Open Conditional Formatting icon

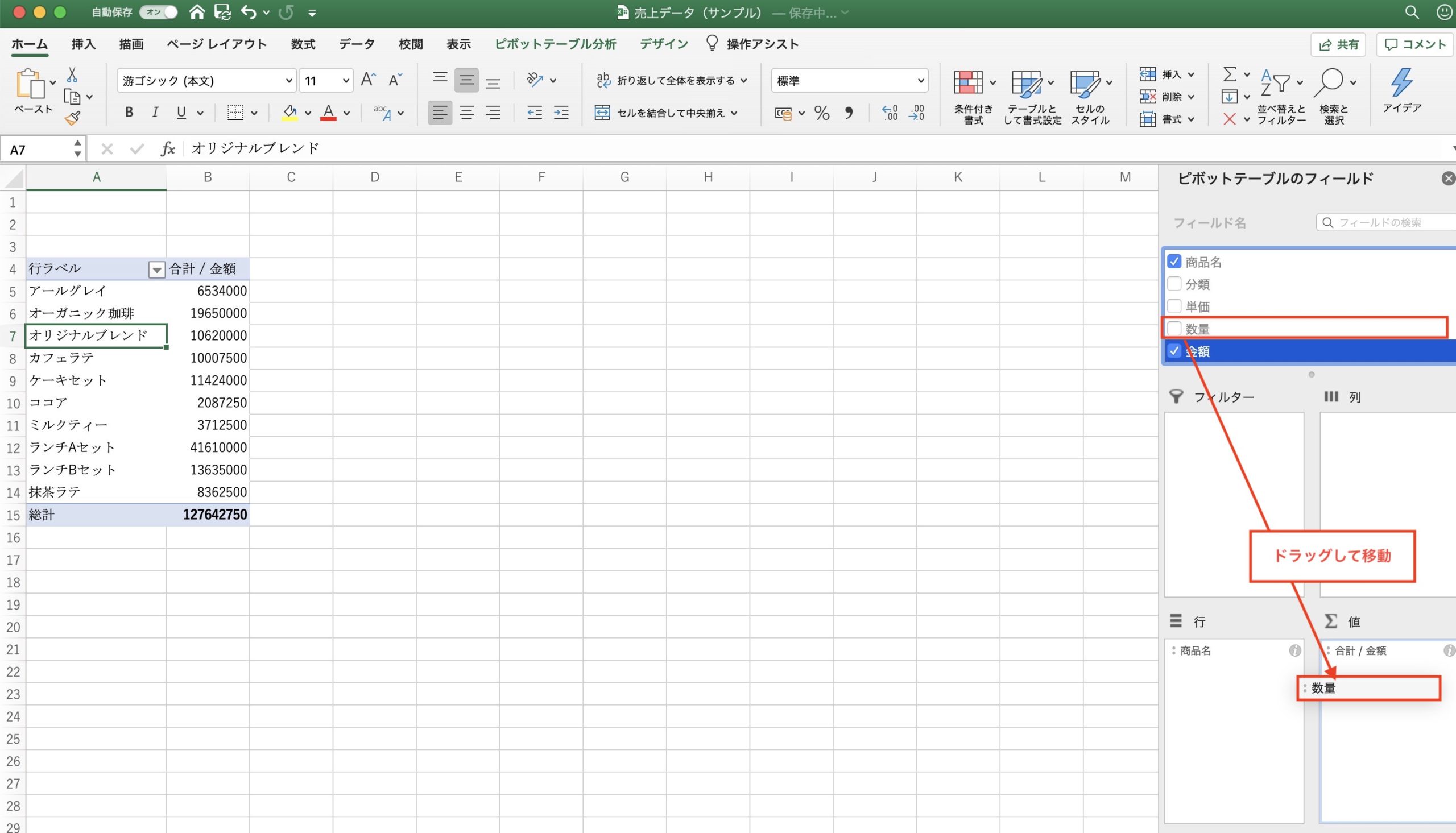tap(968, 84)
